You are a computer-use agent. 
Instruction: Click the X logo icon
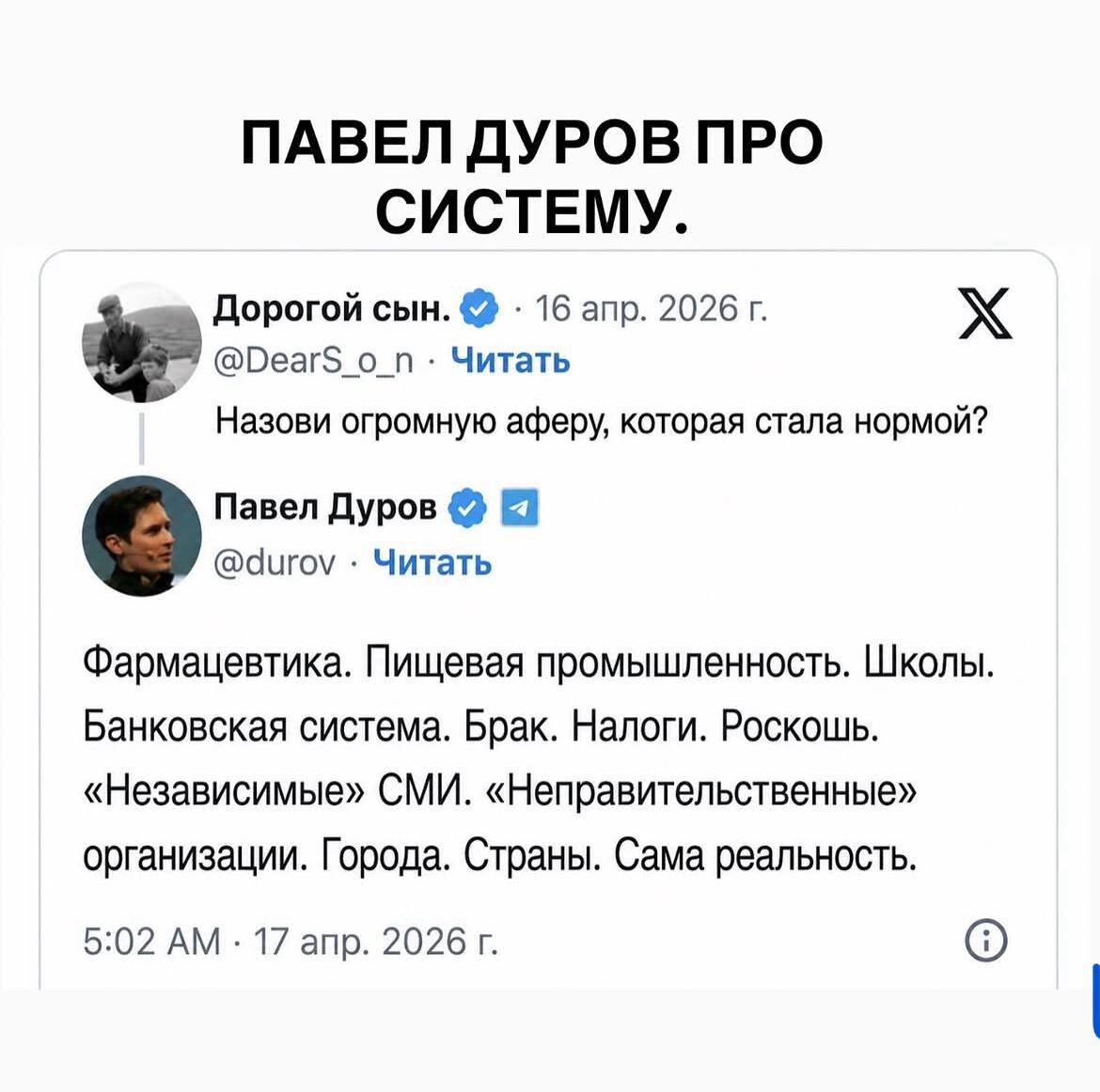tap(985, 314)
